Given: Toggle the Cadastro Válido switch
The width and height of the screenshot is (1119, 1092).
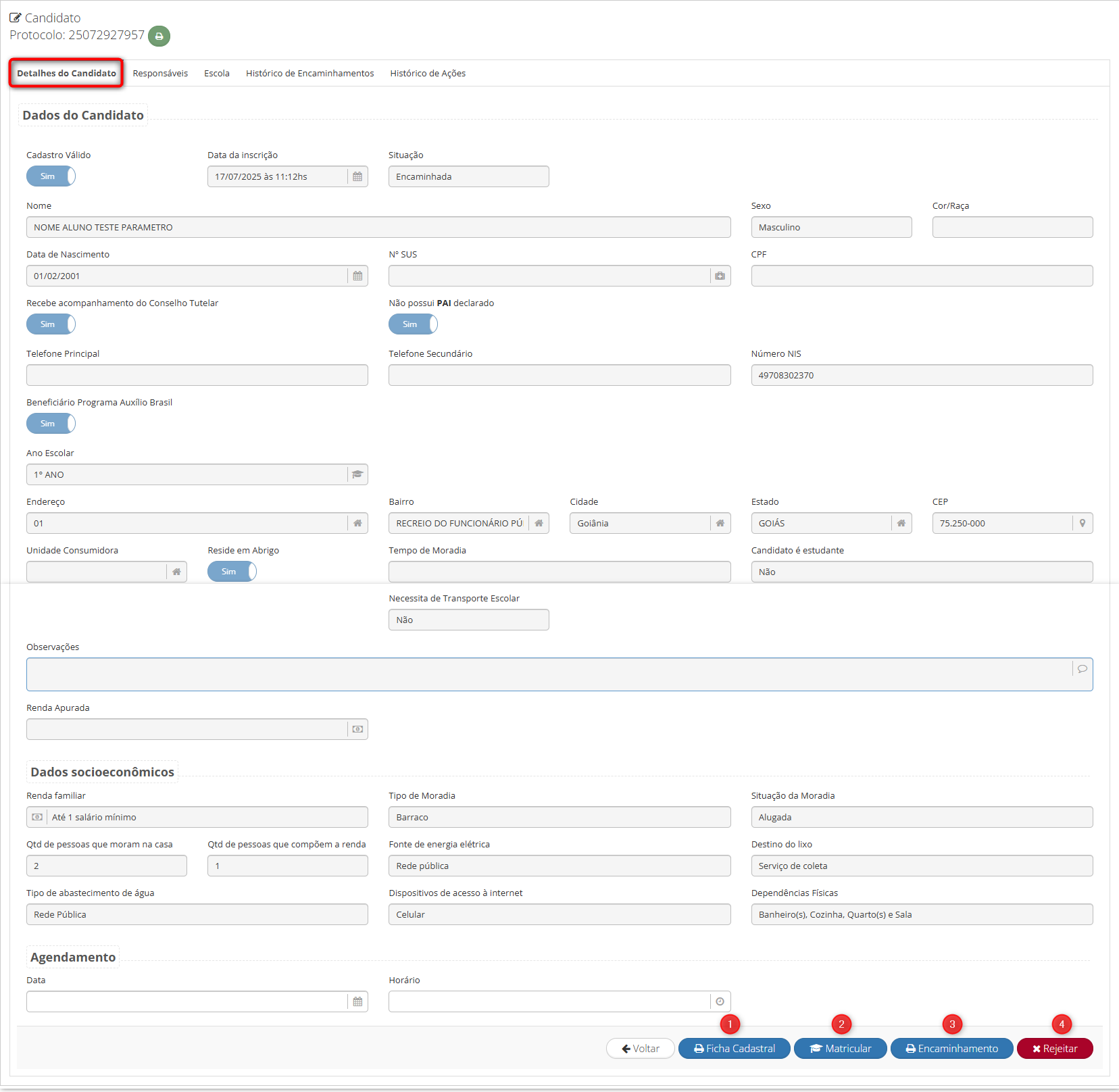Looking at the screenshot, I should [x=51, y=177].
